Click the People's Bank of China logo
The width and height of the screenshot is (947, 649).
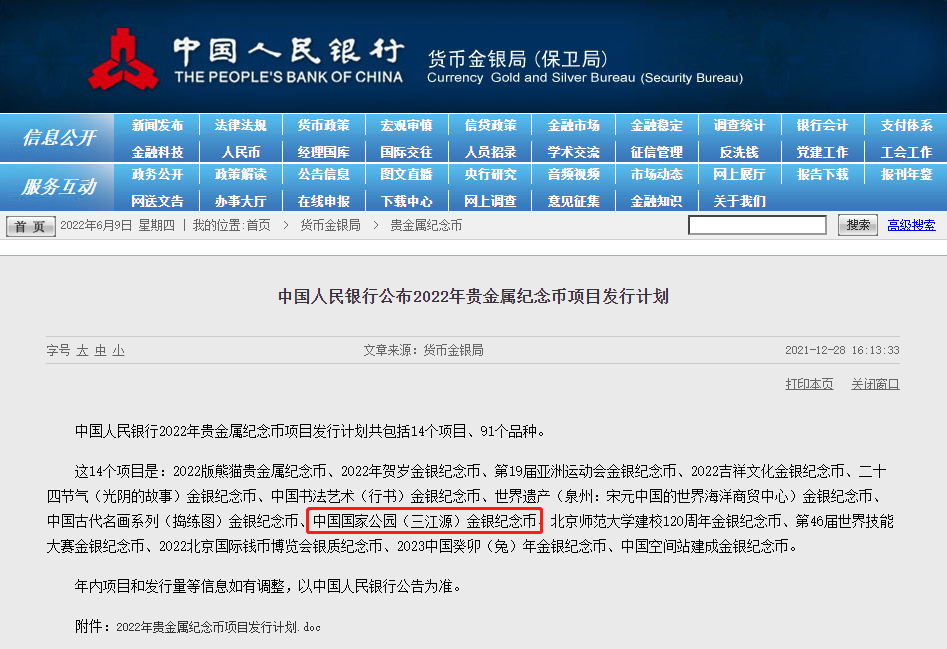click(124, 59)
